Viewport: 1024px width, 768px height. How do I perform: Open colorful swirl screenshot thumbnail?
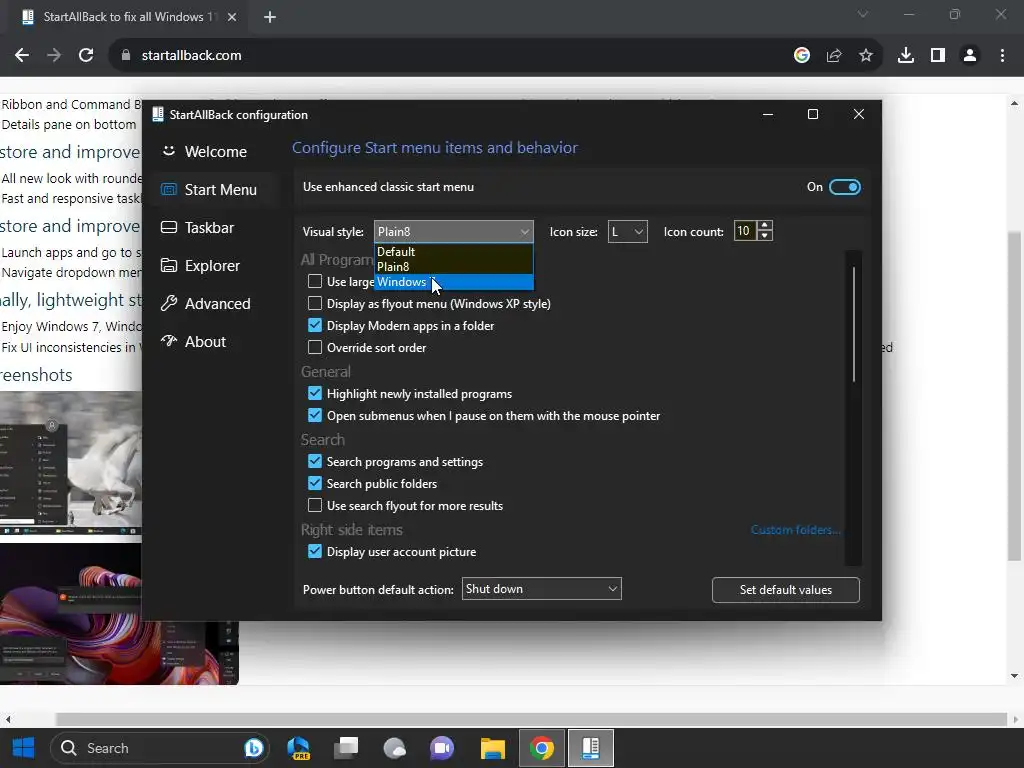pos(119,614)
